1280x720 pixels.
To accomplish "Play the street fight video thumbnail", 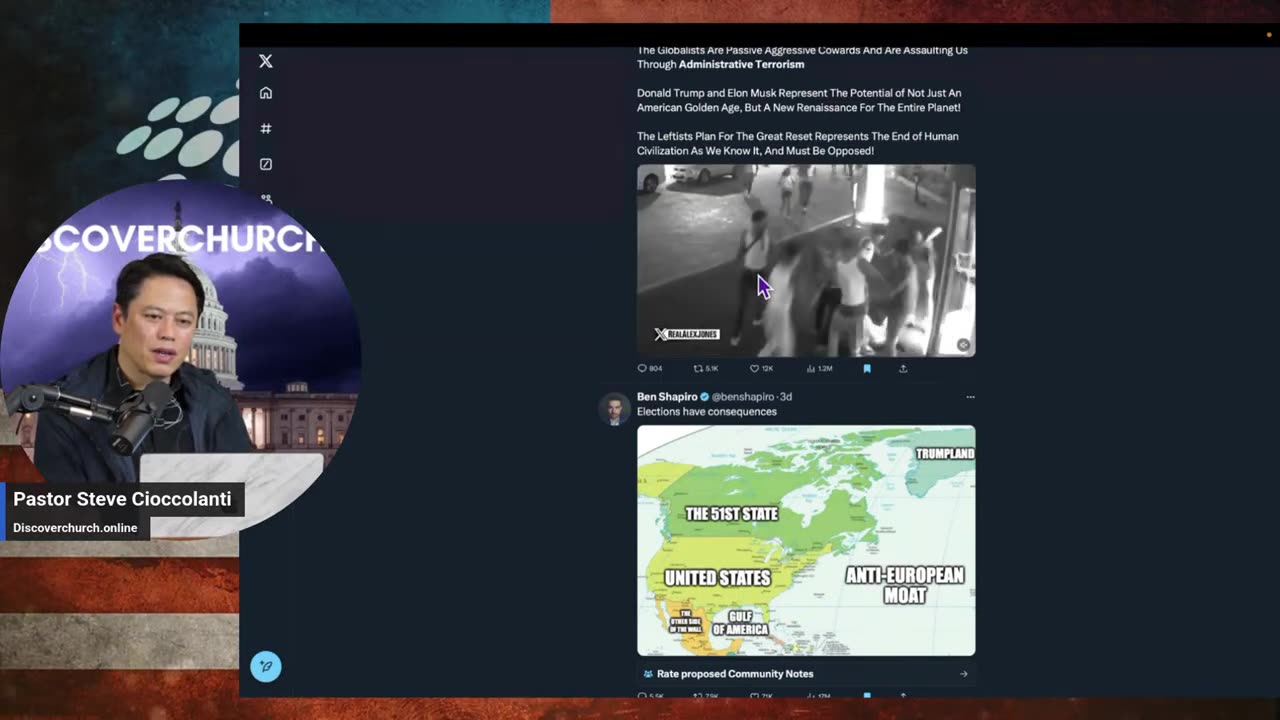I will [806, 260].
